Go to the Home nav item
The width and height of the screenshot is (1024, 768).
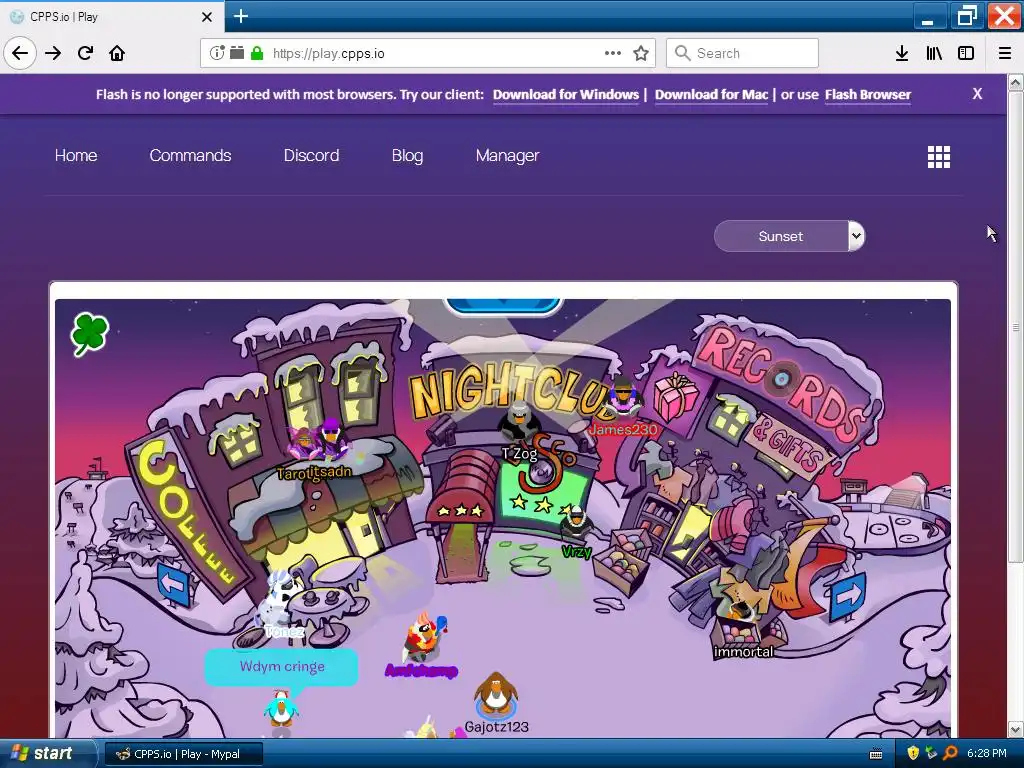76,155
